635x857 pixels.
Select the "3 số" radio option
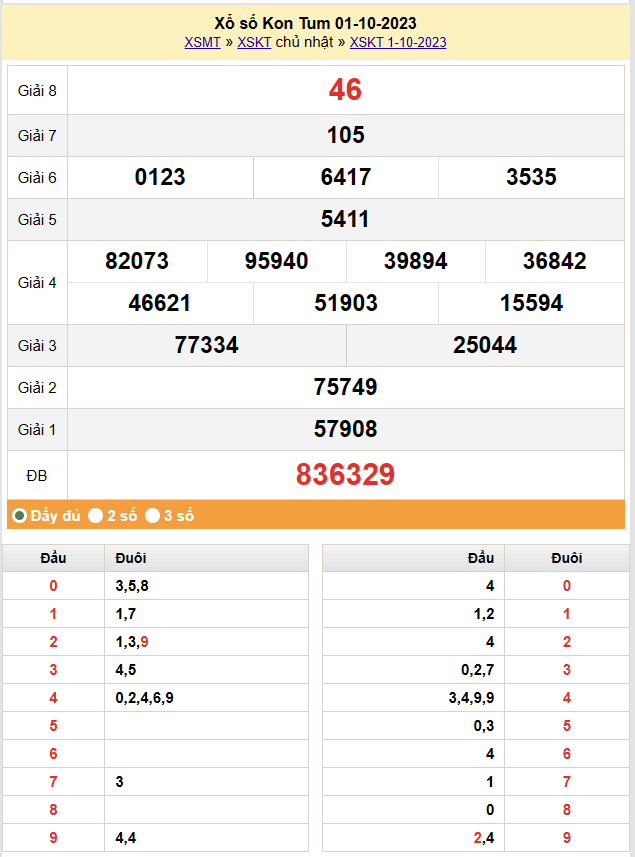(153, 516)
